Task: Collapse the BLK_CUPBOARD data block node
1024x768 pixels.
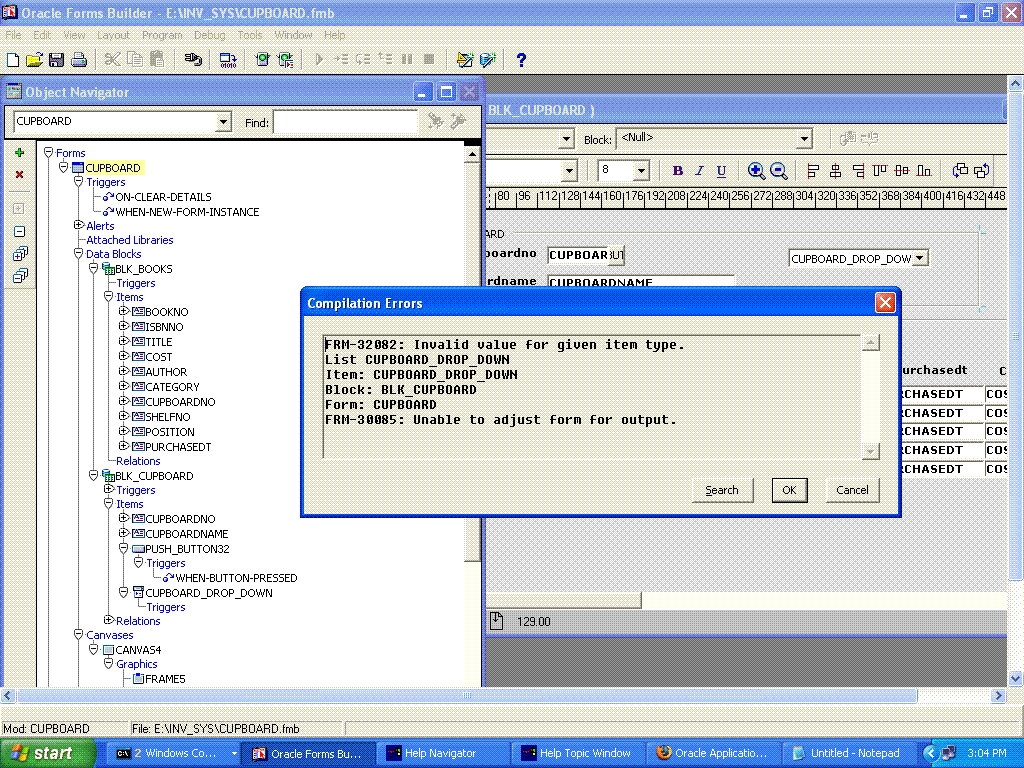Action: click(93, 475)
